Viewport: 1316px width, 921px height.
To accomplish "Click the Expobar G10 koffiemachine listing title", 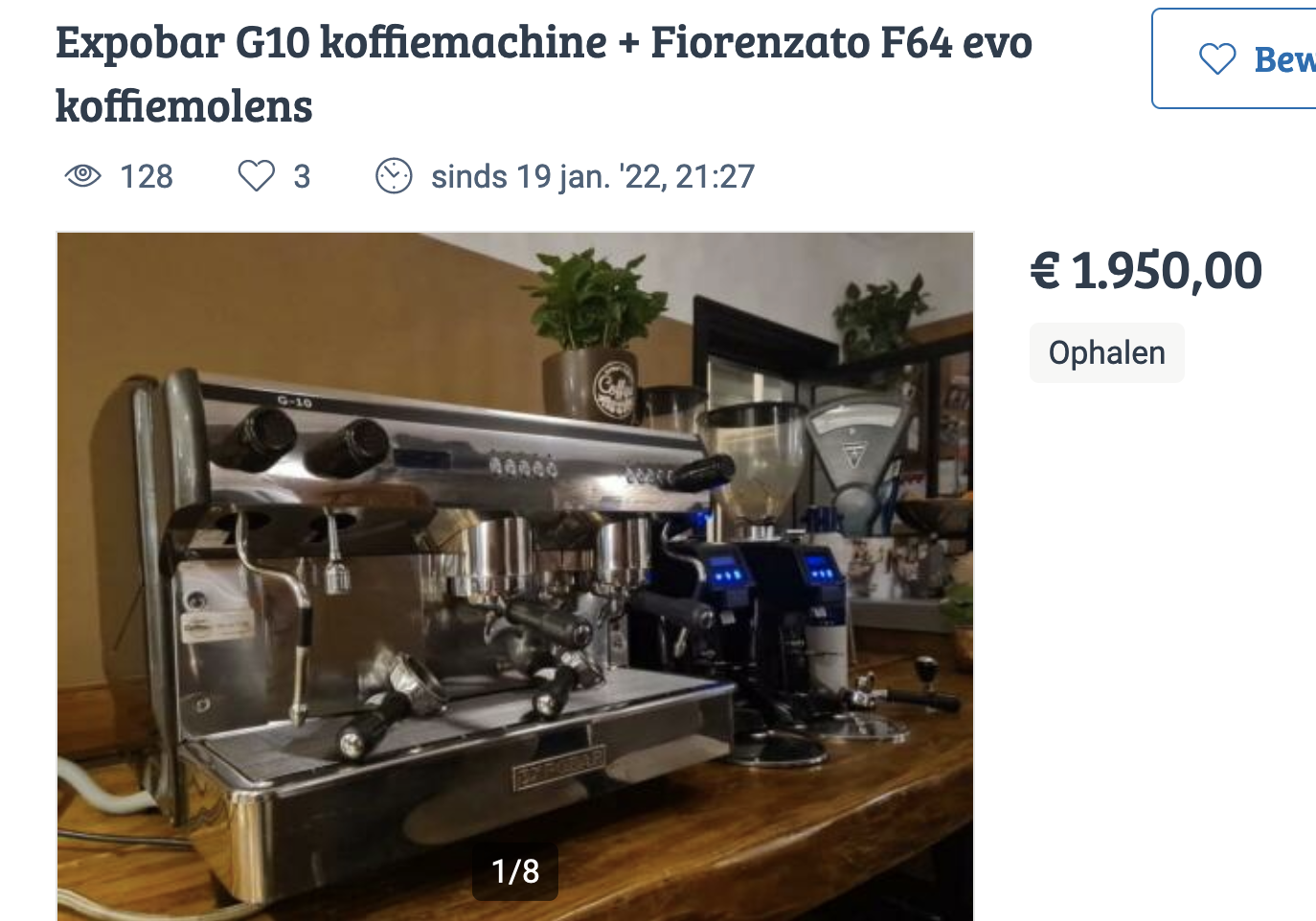I will (x=544, y=74).
